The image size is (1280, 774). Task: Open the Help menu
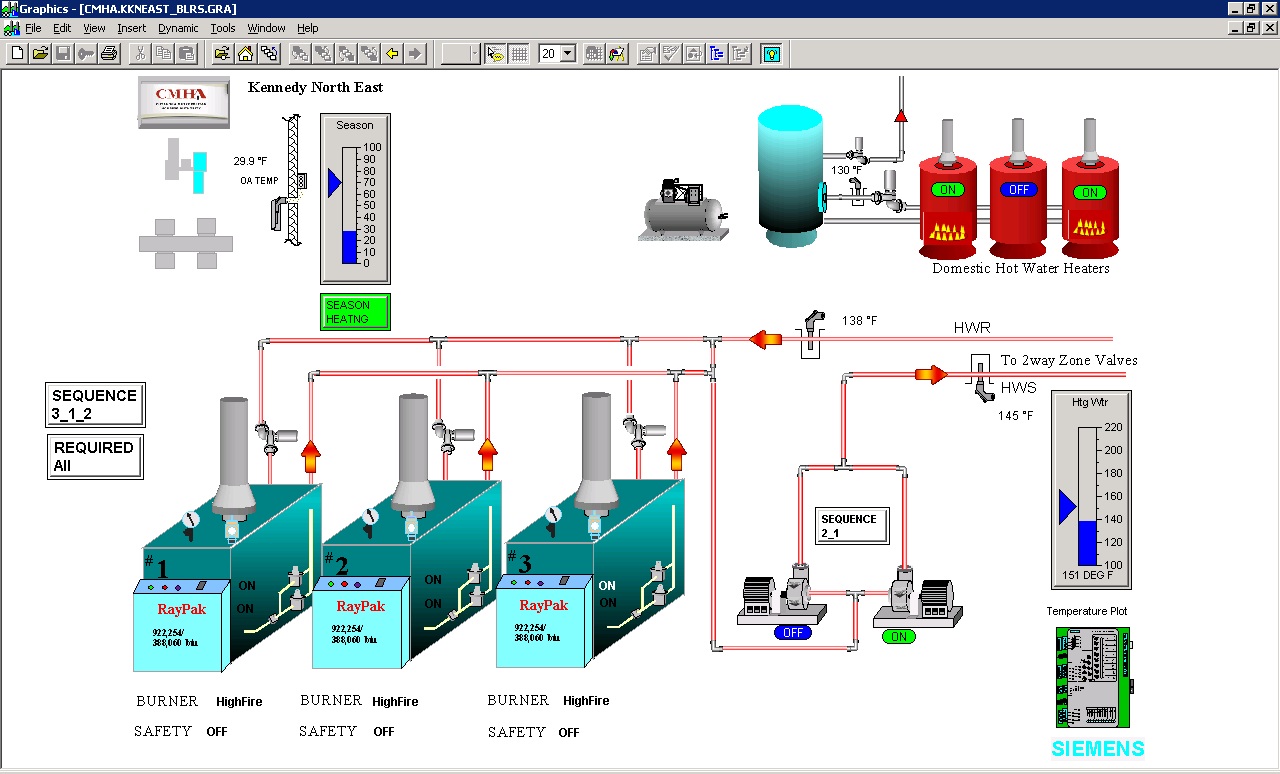[307, 28]
